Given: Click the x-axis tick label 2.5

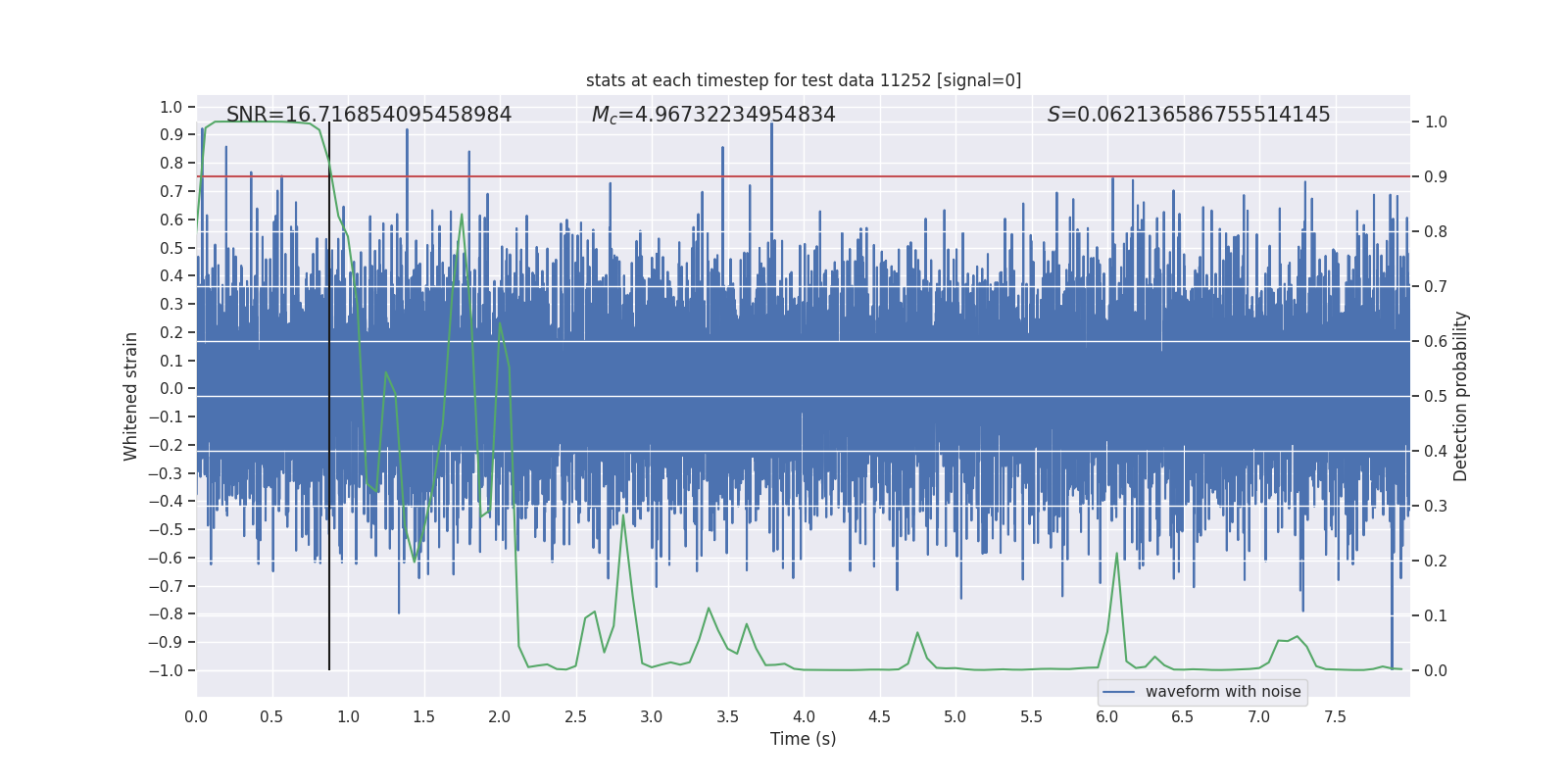Looking at the screenshot, I should pos(575,717).
